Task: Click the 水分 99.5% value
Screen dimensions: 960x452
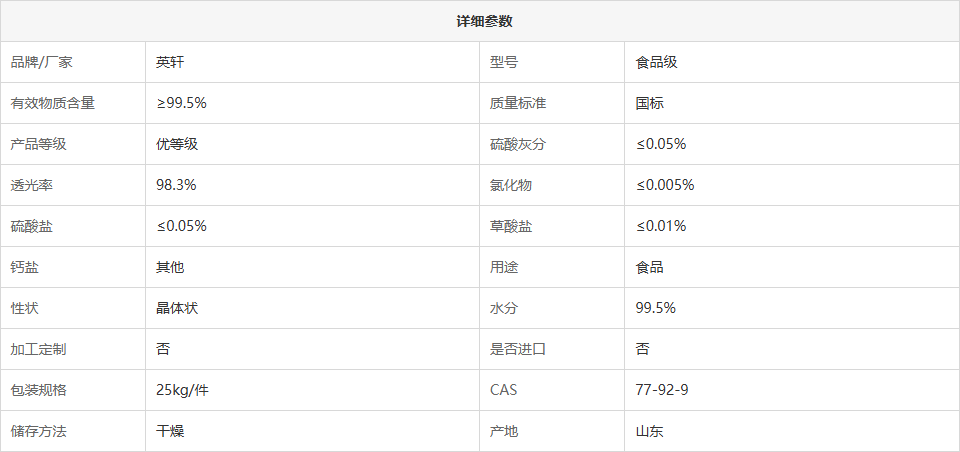Action: pyautogui.click(x=656, y=309)
